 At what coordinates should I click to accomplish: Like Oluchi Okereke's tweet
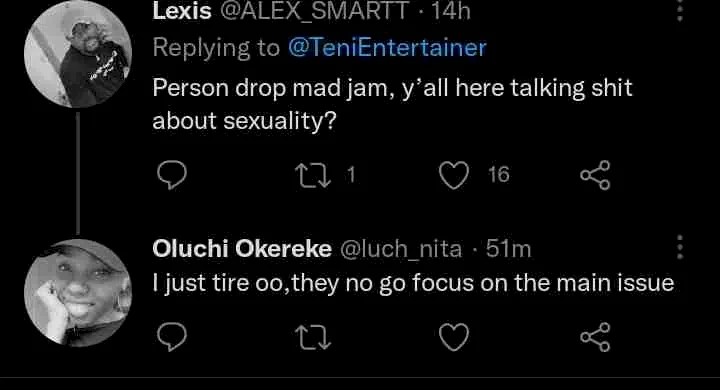(454, 337)
